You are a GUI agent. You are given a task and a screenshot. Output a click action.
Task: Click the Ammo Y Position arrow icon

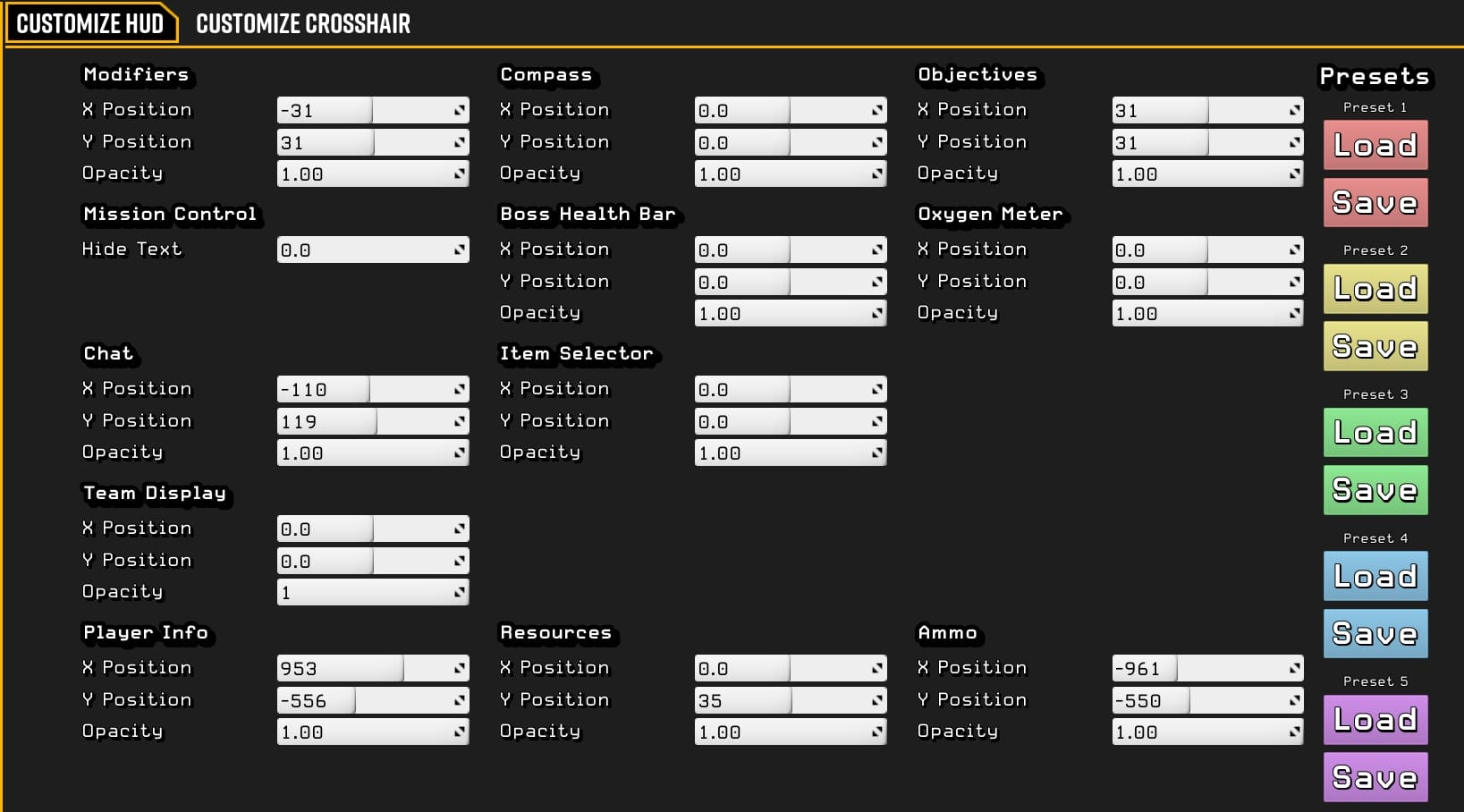pyautogui.click(x=1295, y=700)
